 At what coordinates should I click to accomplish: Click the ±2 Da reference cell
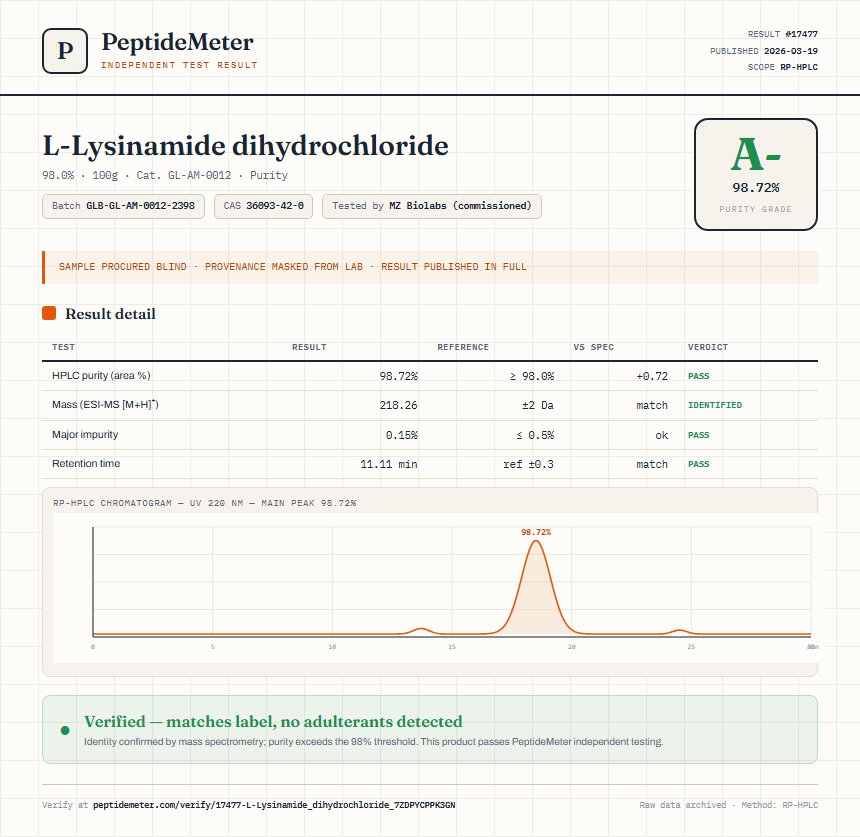(538, 405)
